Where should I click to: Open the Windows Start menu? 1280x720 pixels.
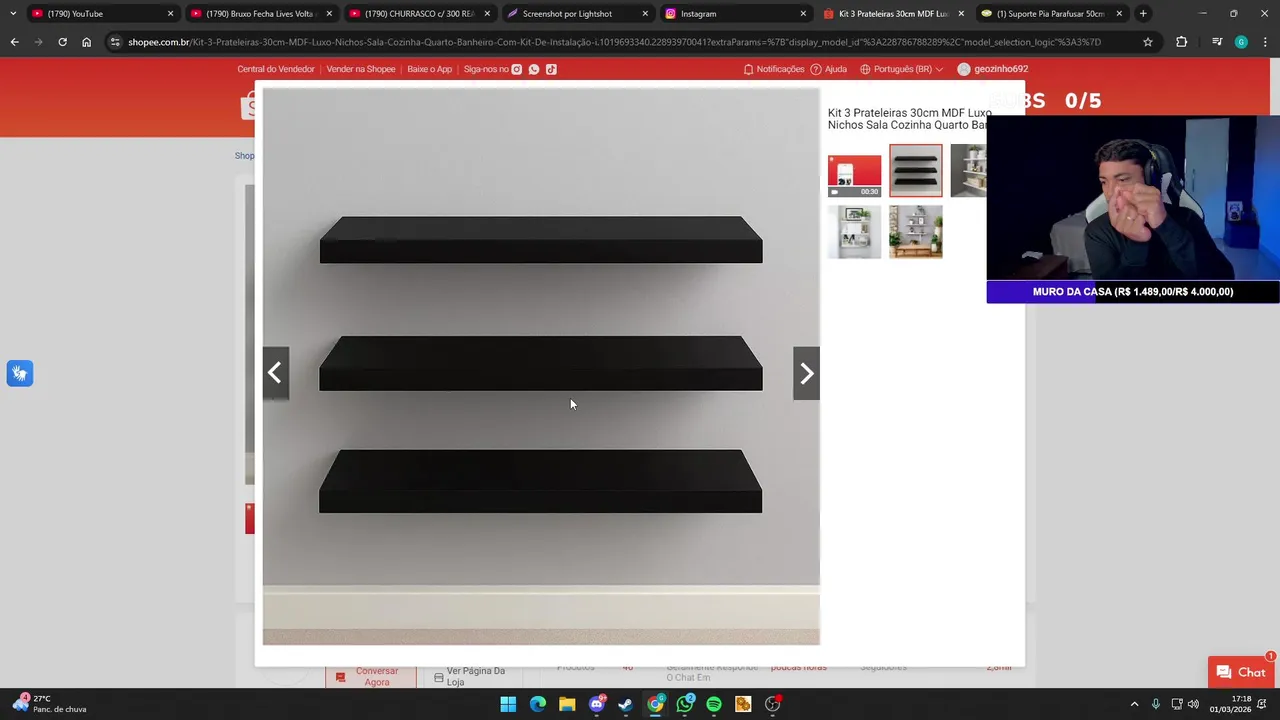tap(508, 704)
